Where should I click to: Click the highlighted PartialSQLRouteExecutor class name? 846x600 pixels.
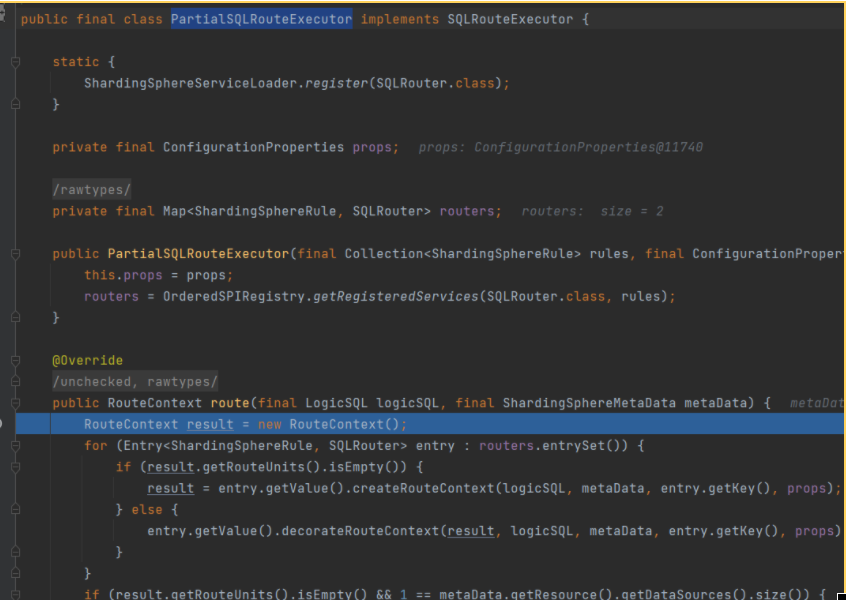(x=261, y=20)
